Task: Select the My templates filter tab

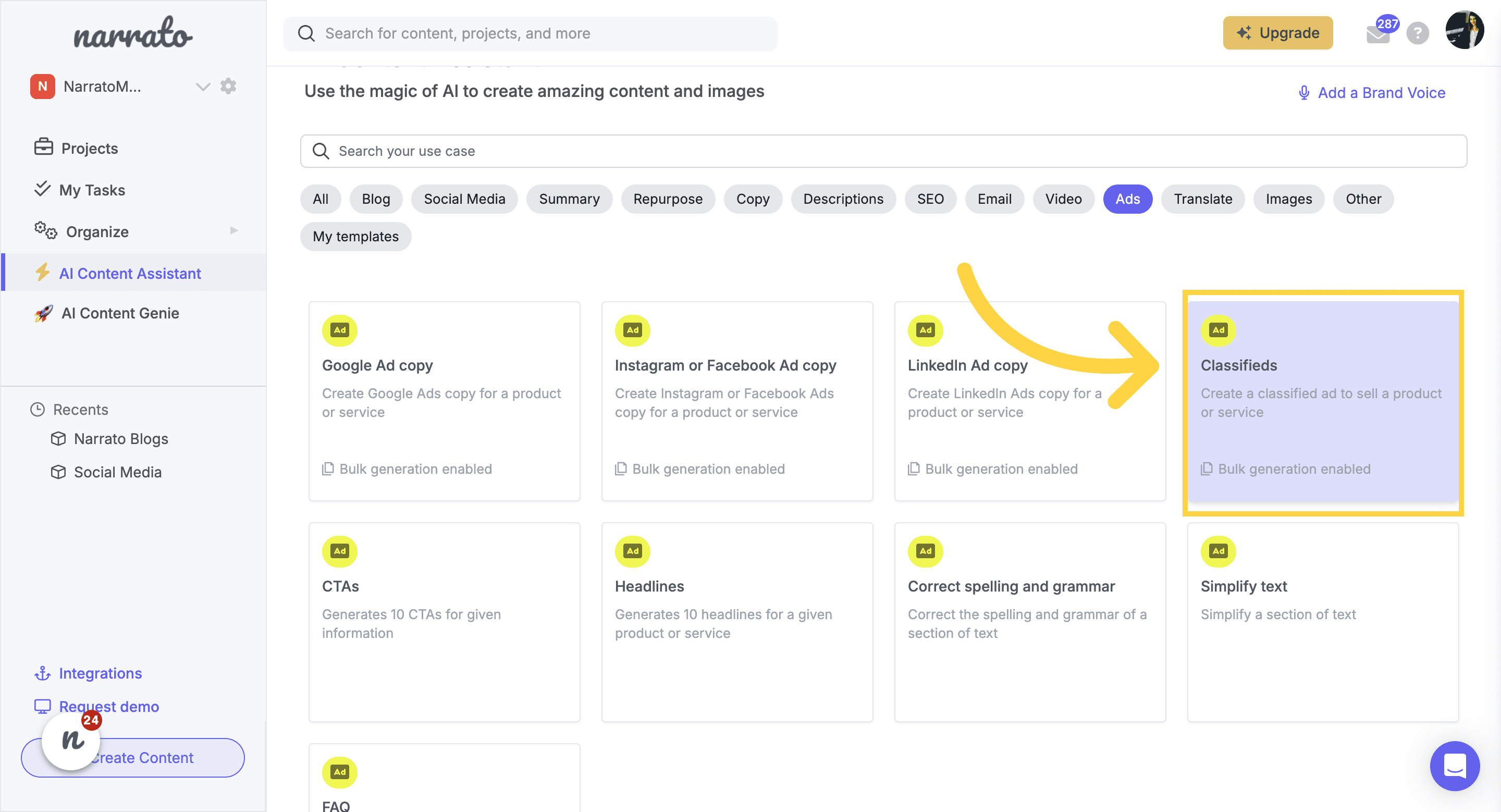Action: pyautogui.click(x=355, y=236)
